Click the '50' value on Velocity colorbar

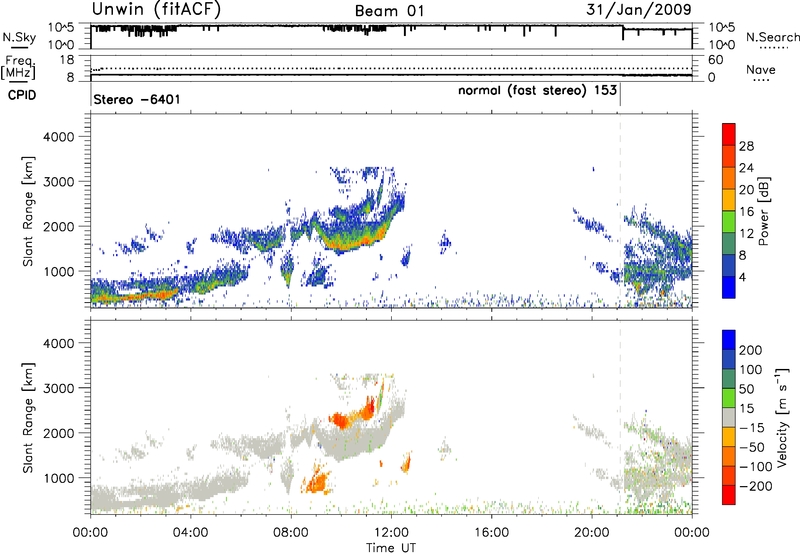click(x=747, y=389)
